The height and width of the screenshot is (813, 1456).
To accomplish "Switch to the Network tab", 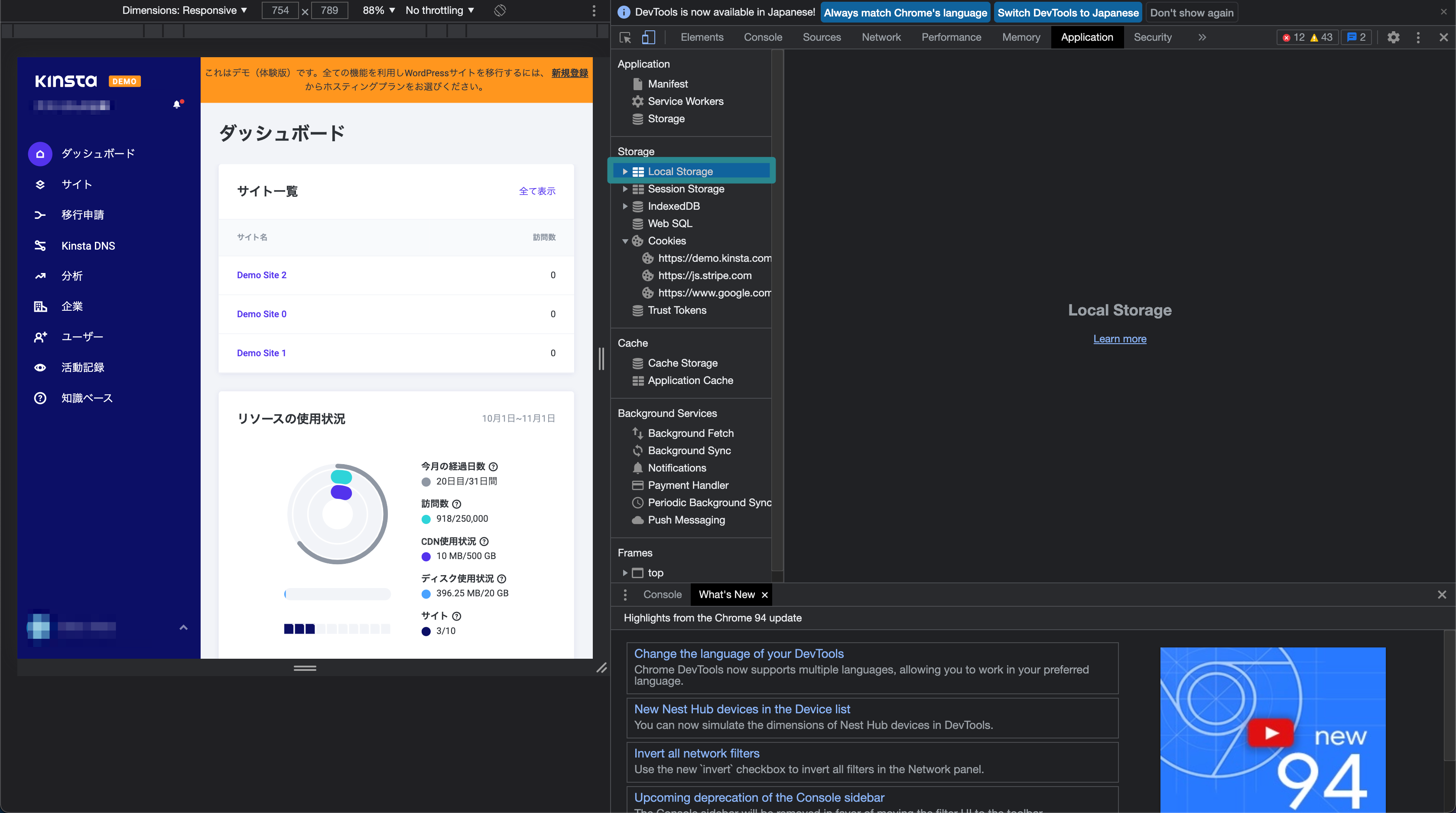I will tap(881, 37).
